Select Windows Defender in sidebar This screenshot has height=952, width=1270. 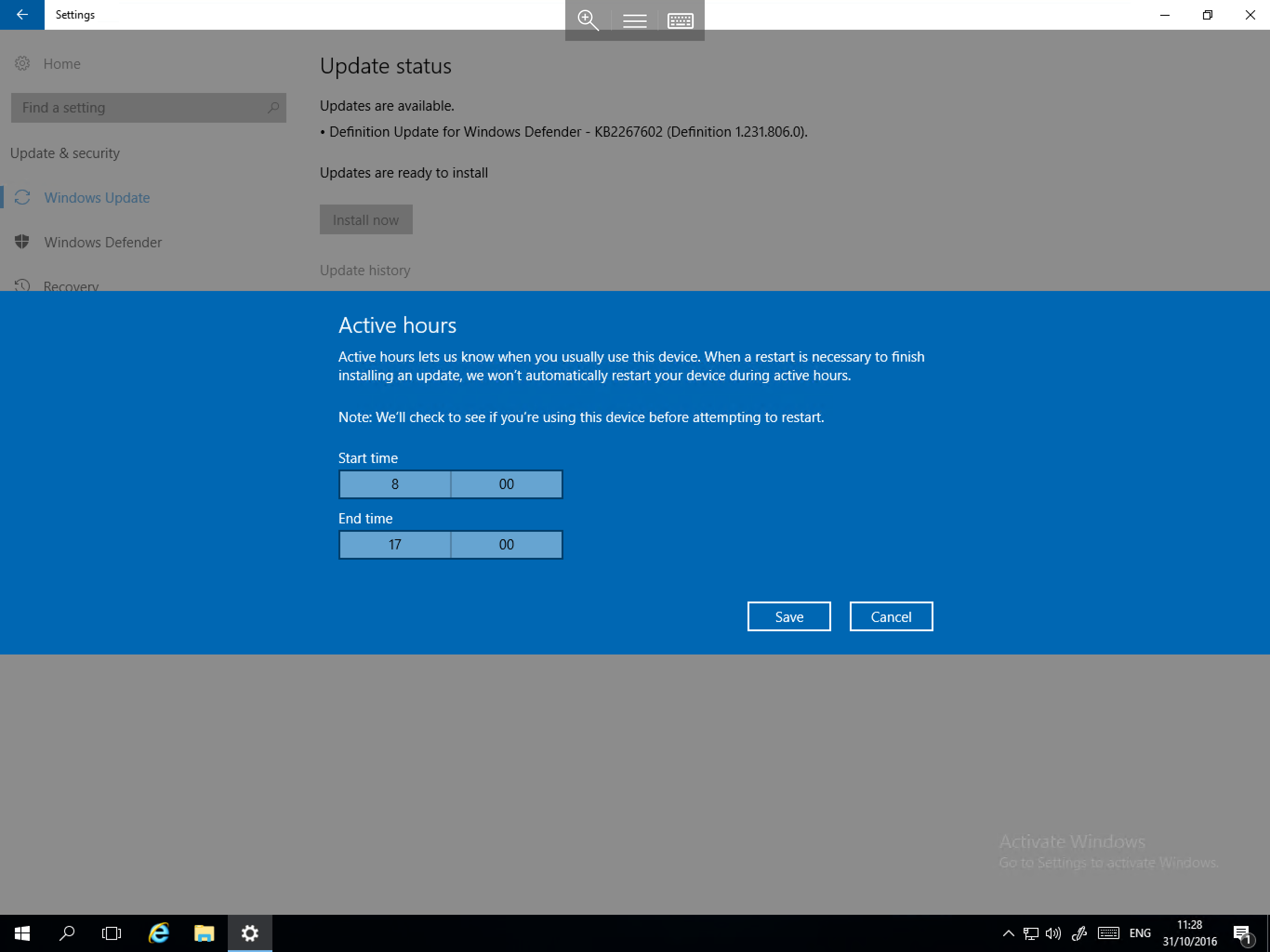(103, 242)
